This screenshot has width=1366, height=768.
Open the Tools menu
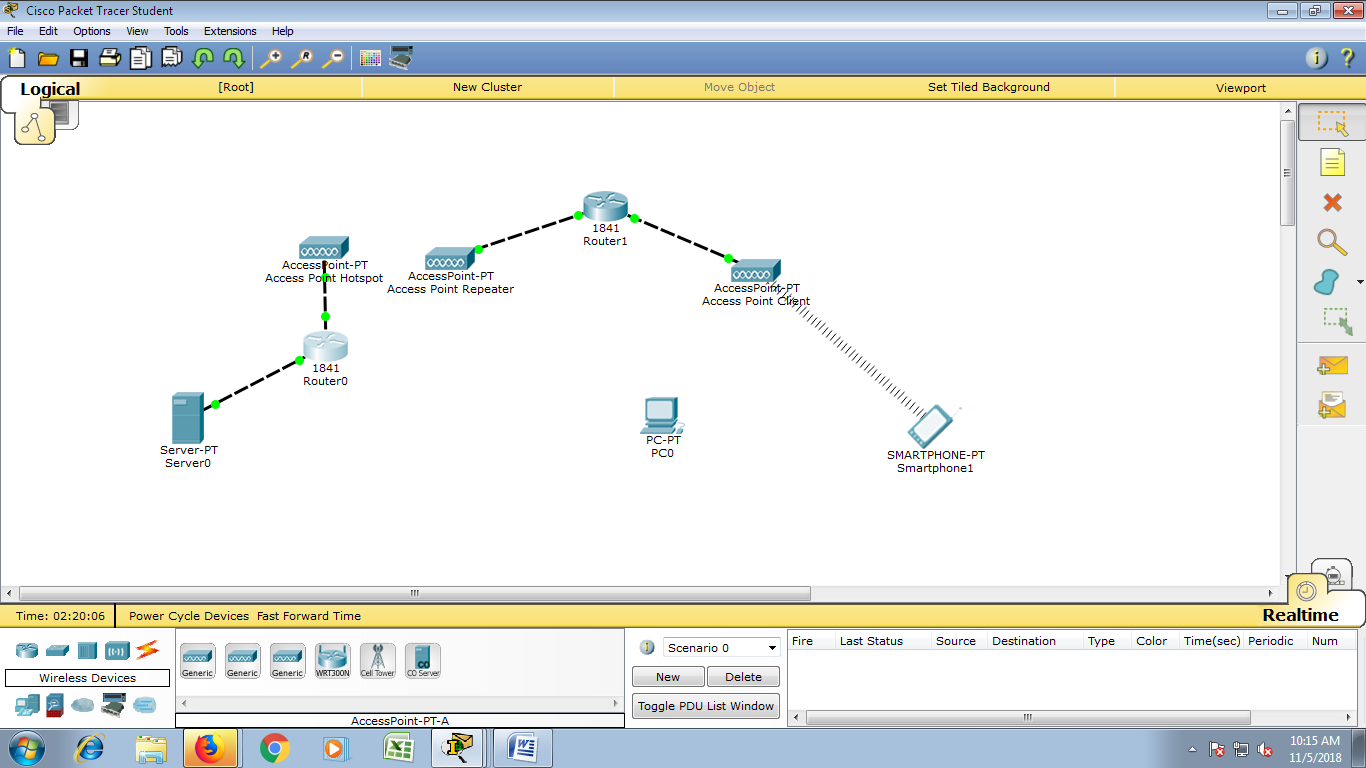pyautogui.click(x=176, y=31)
